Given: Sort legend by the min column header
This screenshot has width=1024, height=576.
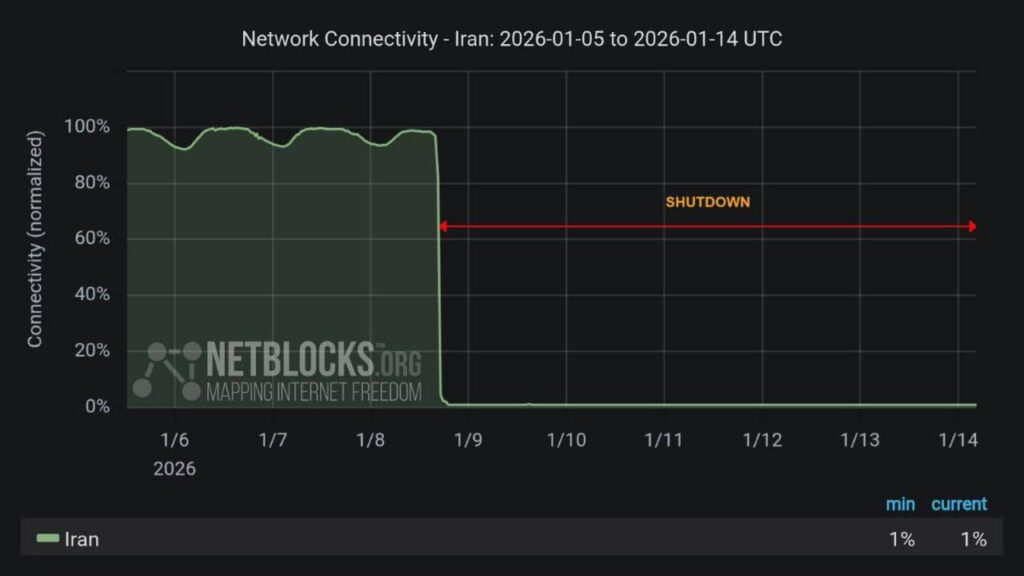Looking at the screenshot, I should 900,504.
